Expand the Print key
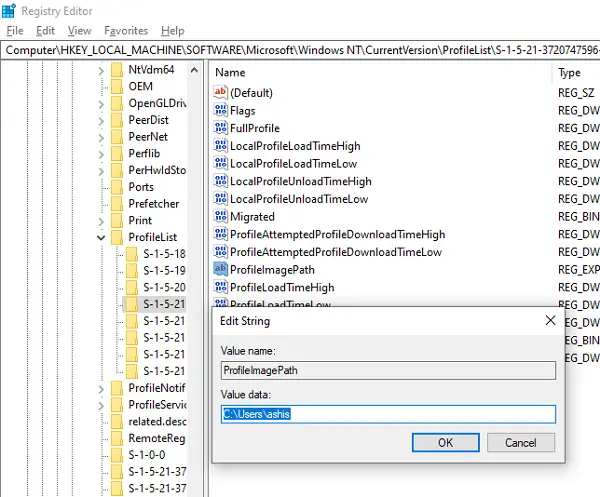The height and width of the screenshot is (497, 600). pyautogui.click(x=101, y=221)
